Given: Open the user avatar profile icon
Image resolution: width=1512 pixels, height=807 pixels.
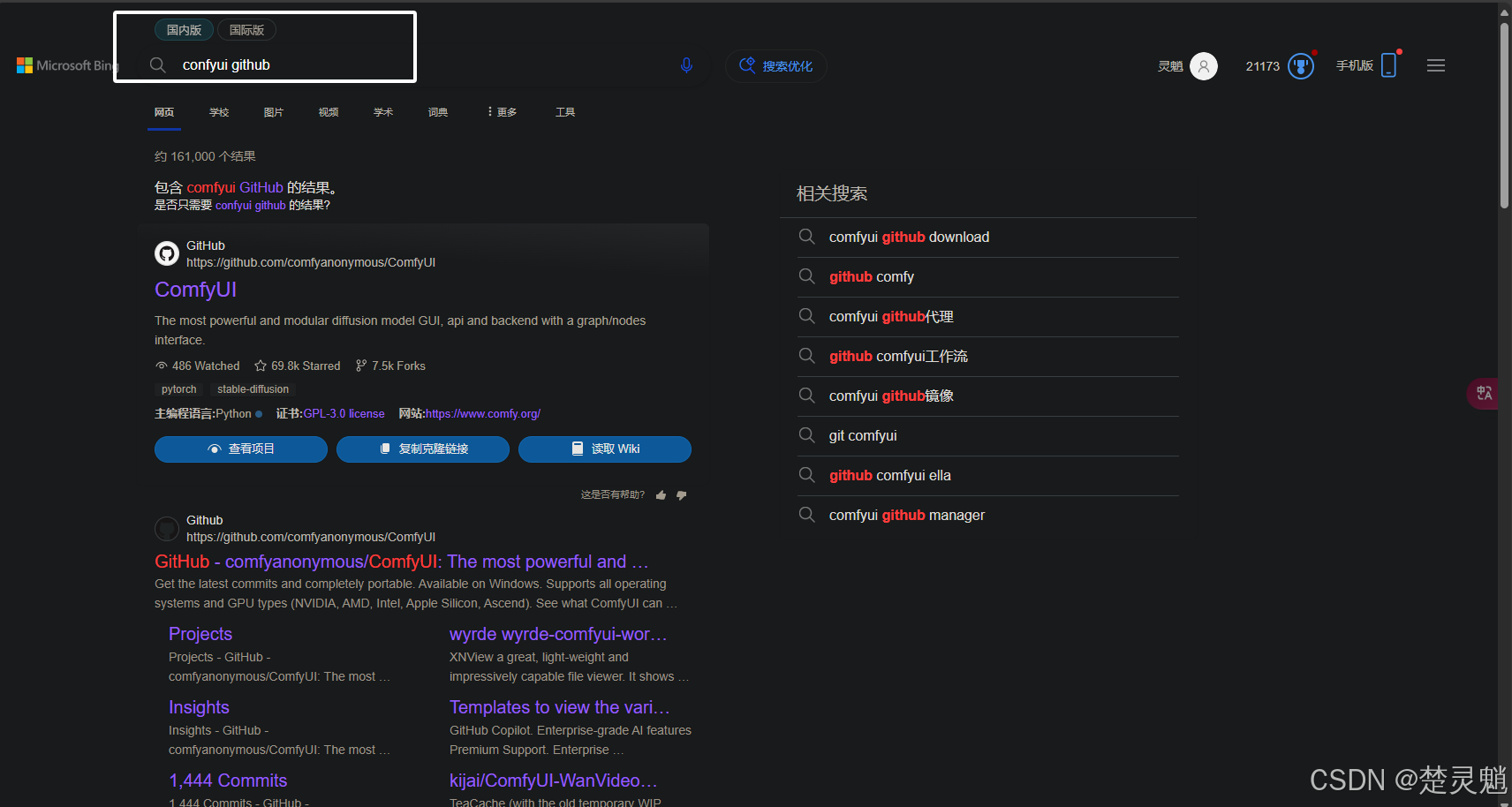Looking at the screenshot, I should (x=1203, y=66).
